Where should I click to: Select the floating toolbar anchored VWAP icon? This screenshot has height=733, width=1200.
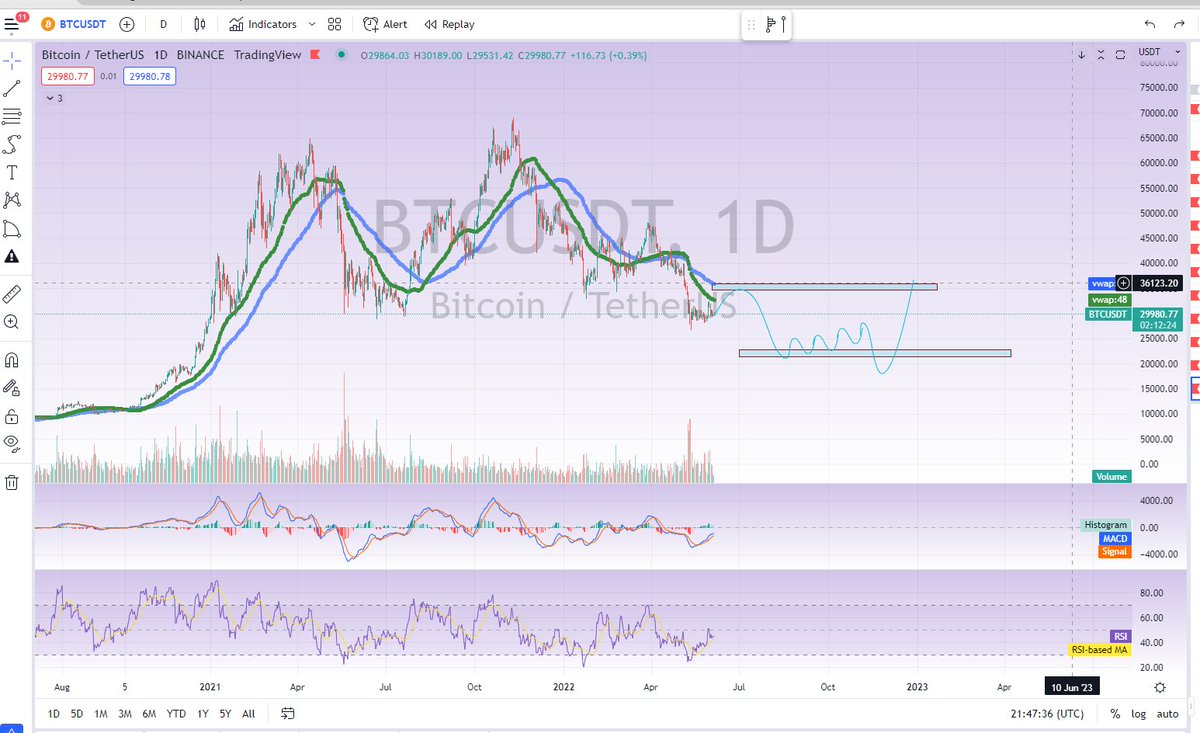770,24
